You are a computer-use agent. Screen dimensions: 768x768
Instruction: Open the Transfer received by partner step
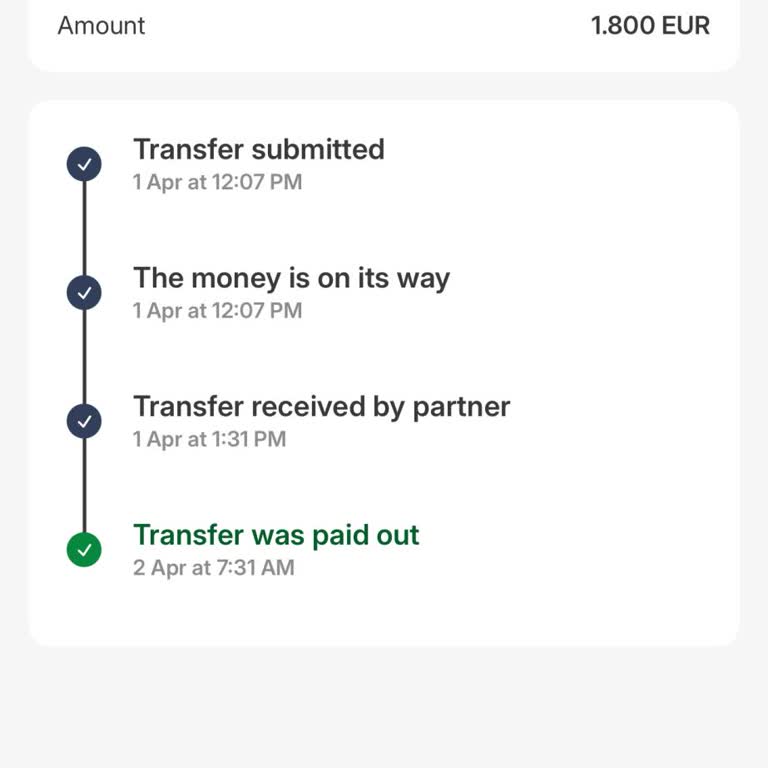[321, 407]
